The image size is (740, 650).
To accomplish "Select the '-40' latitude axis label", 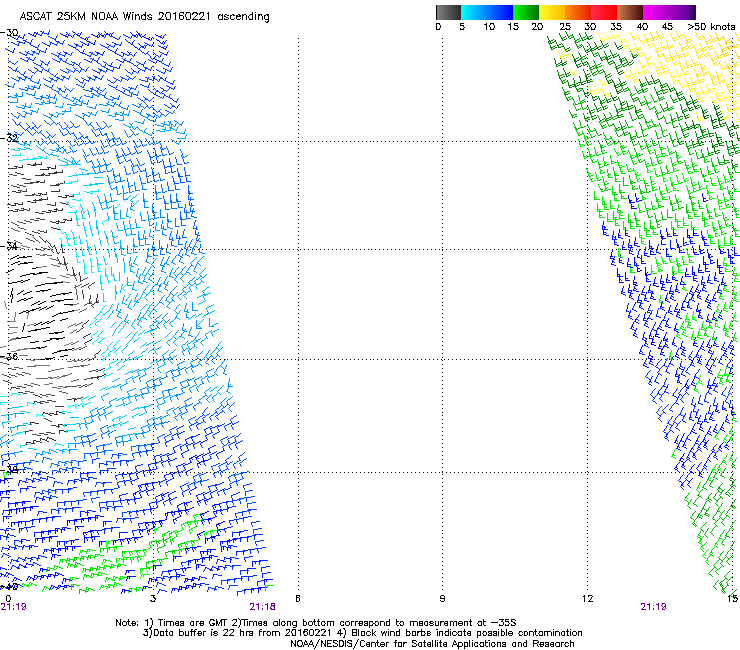I will point(9,586).
